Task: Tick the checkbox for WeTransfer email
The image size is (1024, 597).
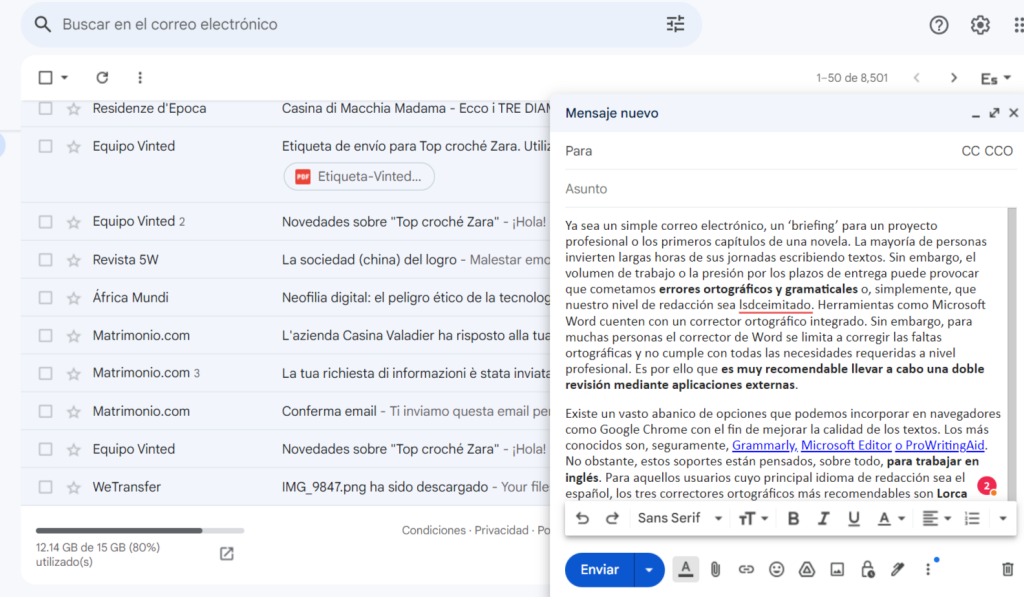Action: point(45,487)
